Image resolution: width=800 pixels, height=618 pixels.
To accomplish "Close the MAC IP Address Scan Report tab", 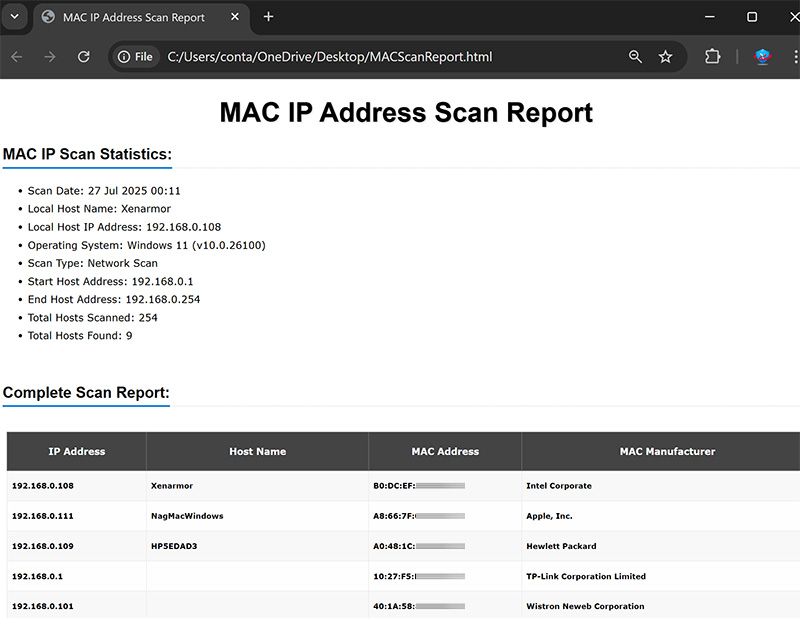I will pos(235,17).
